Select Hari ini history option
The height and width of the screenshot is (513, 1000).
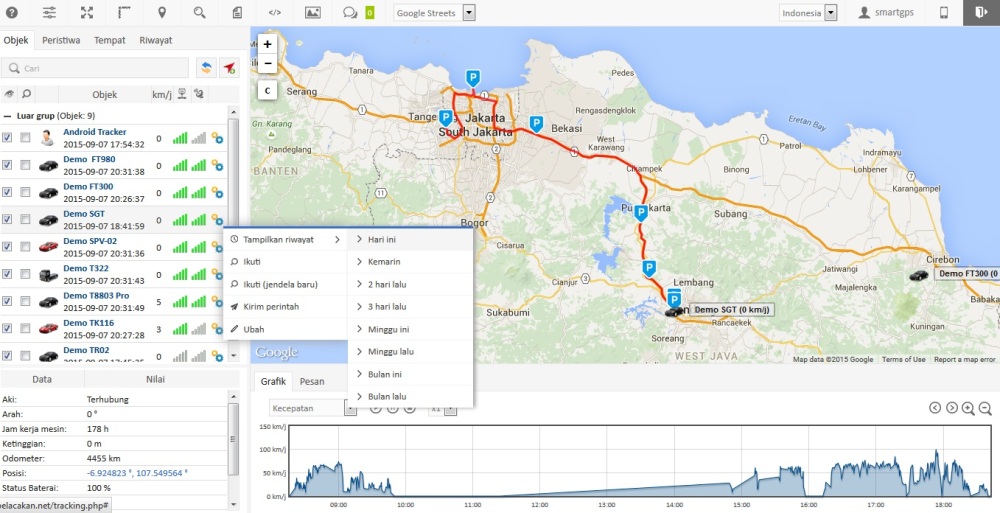pyautogui.click(x=411, y=239)
